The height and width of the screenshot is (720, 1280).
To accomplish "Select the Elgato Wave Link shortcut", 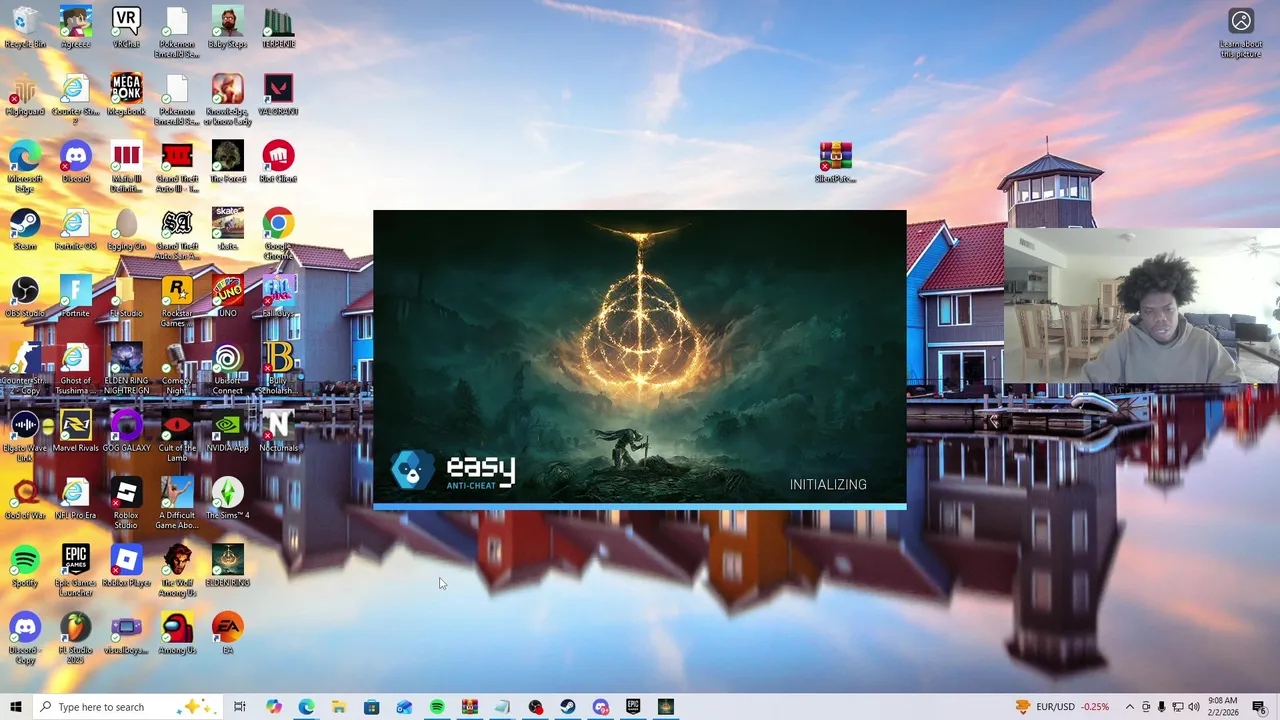I will click(x=25, y=436).
